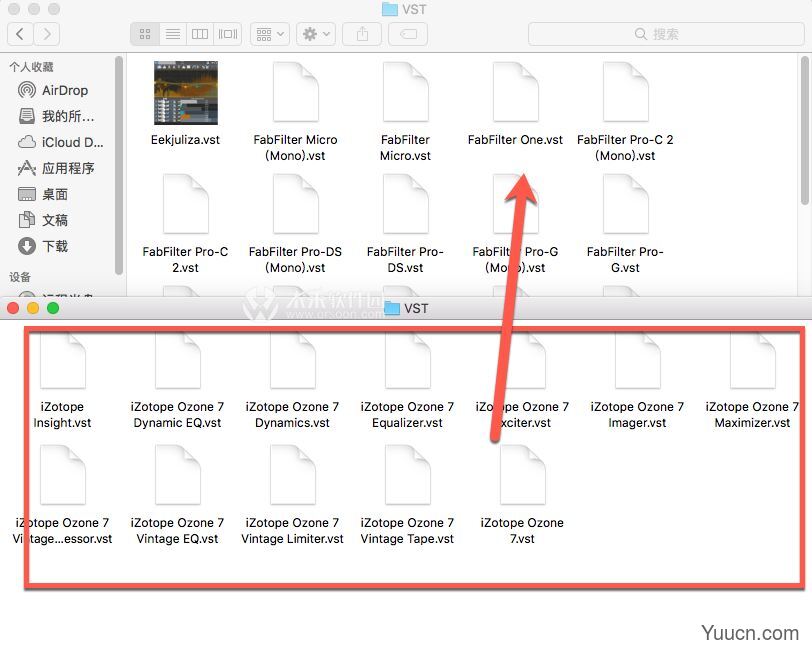Image resolution: width=812 pixels, height=663 pixels.
Task: Click the sidebar scrollbar
Action: click(119, 165)
